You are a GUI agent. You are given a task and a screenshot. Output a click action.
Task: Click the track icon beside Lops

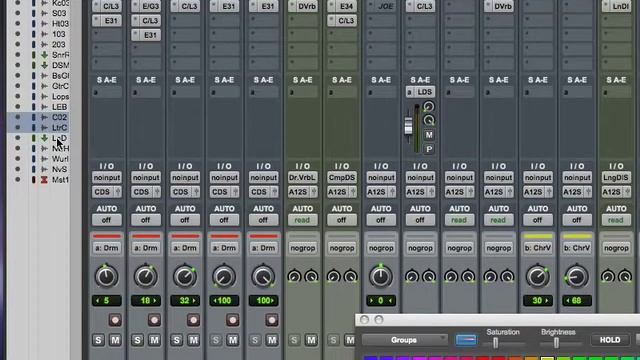[x=44, y=97]
